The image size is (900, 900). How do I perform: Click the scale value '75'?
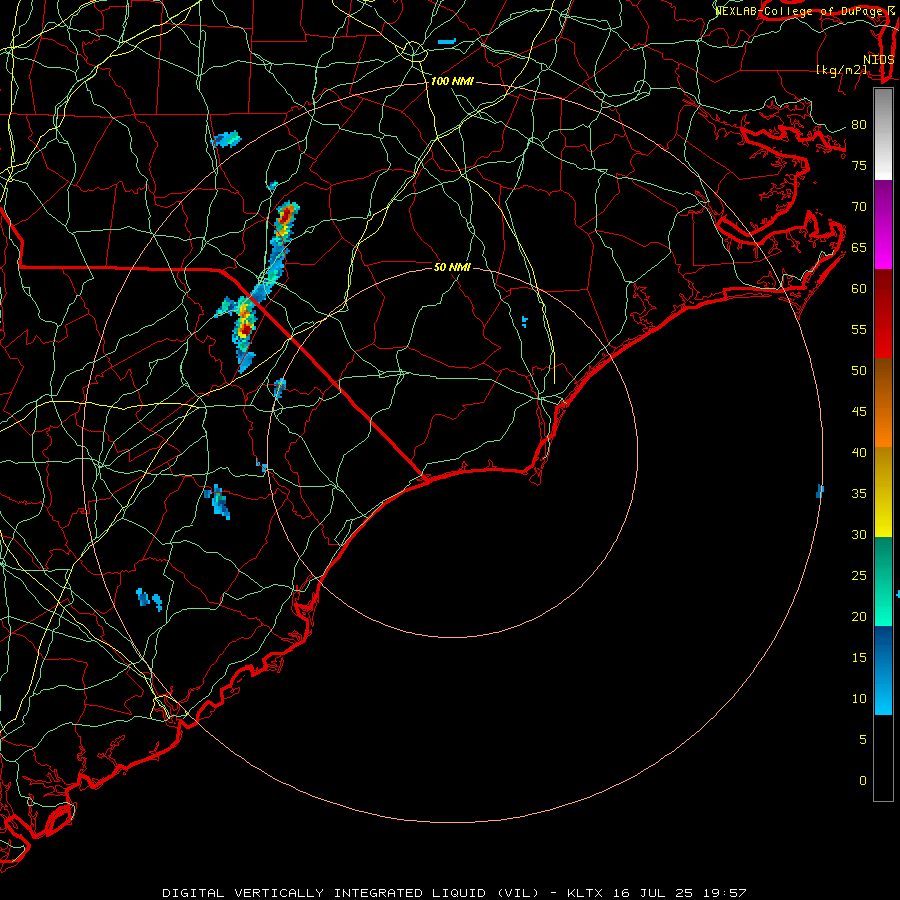click(859, 166)
